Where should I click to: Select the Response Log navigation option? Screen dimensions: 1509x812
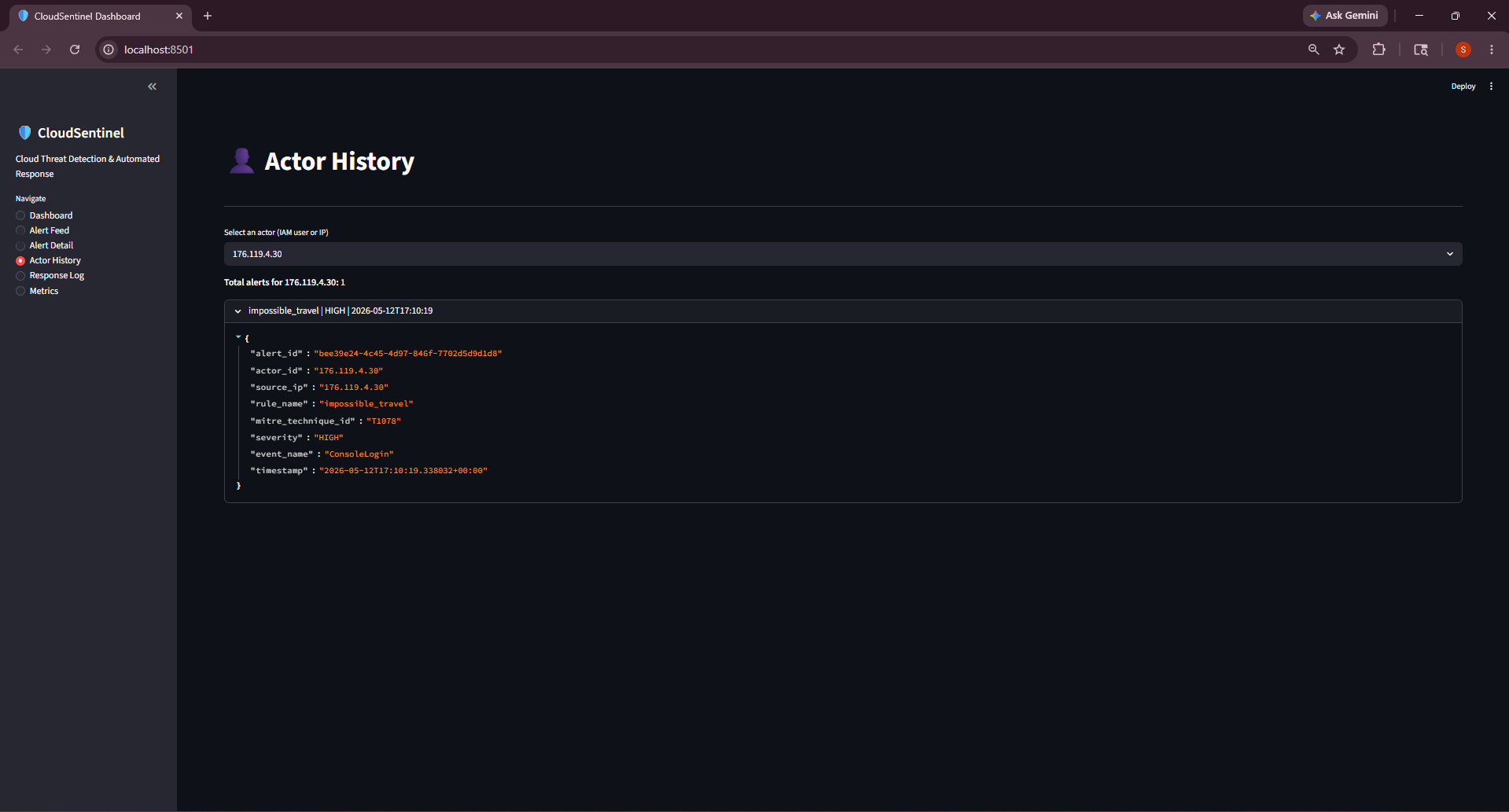point(50,275)
